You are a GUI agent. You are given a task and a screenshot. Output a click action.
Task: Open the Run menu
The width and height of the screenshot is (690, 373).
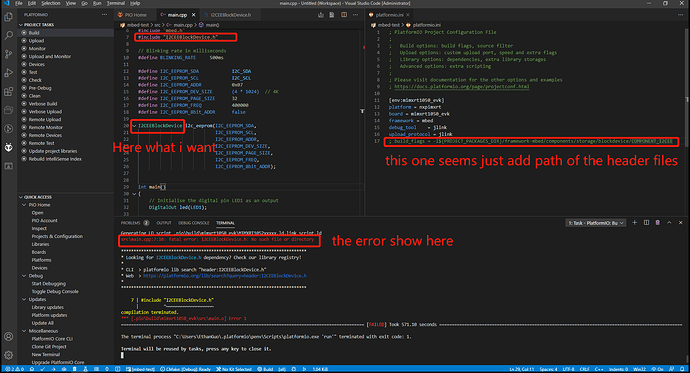click(97, 3)
